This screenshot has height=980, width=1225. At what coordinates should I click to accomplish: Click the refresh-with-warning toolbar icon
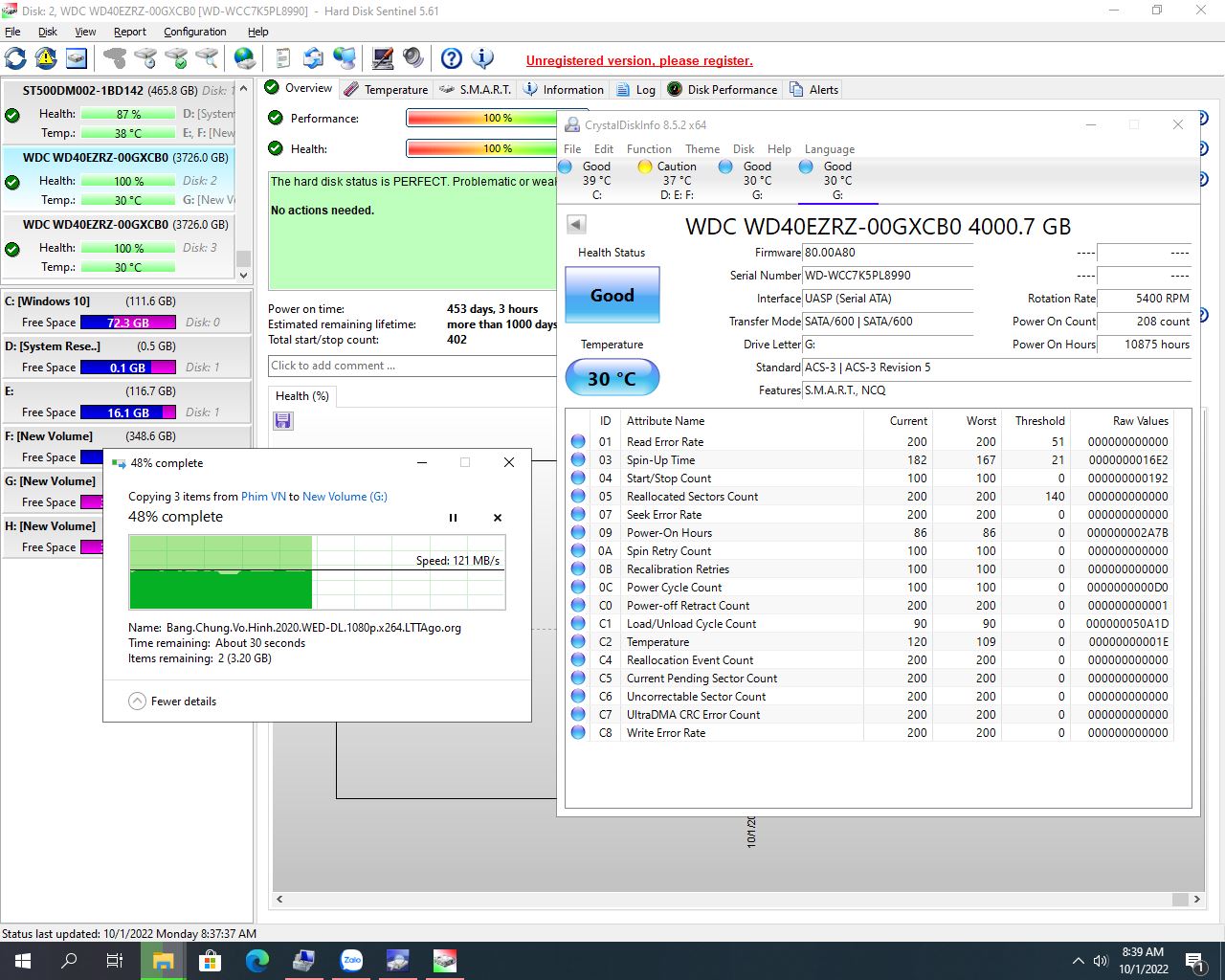[x=46, y=58]
